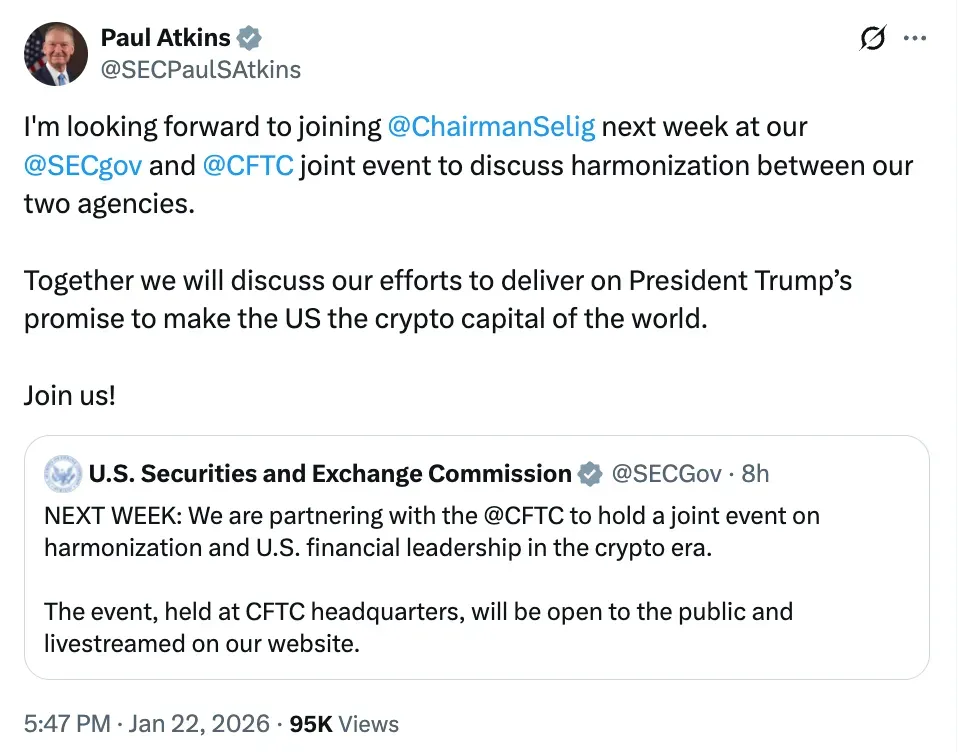
Task: Open the @SECPaulSAtkins handle
Action: pos(200,68)
